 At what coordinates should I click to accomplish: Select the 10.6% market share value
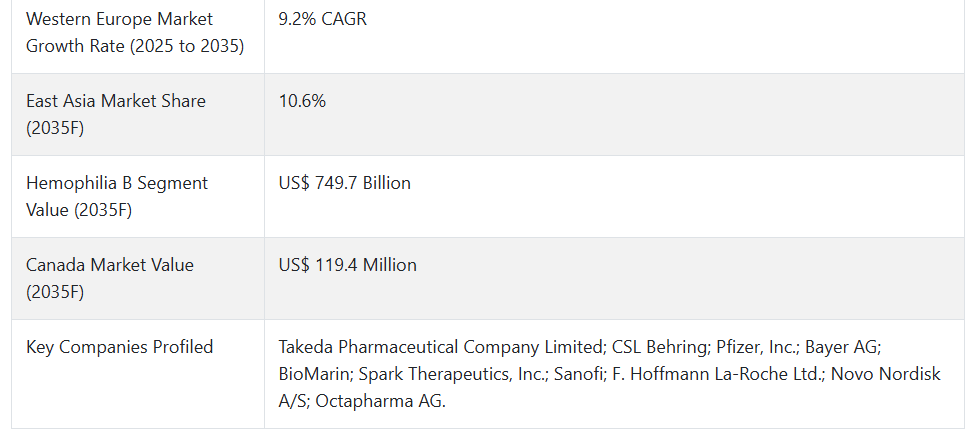(302, 101)
